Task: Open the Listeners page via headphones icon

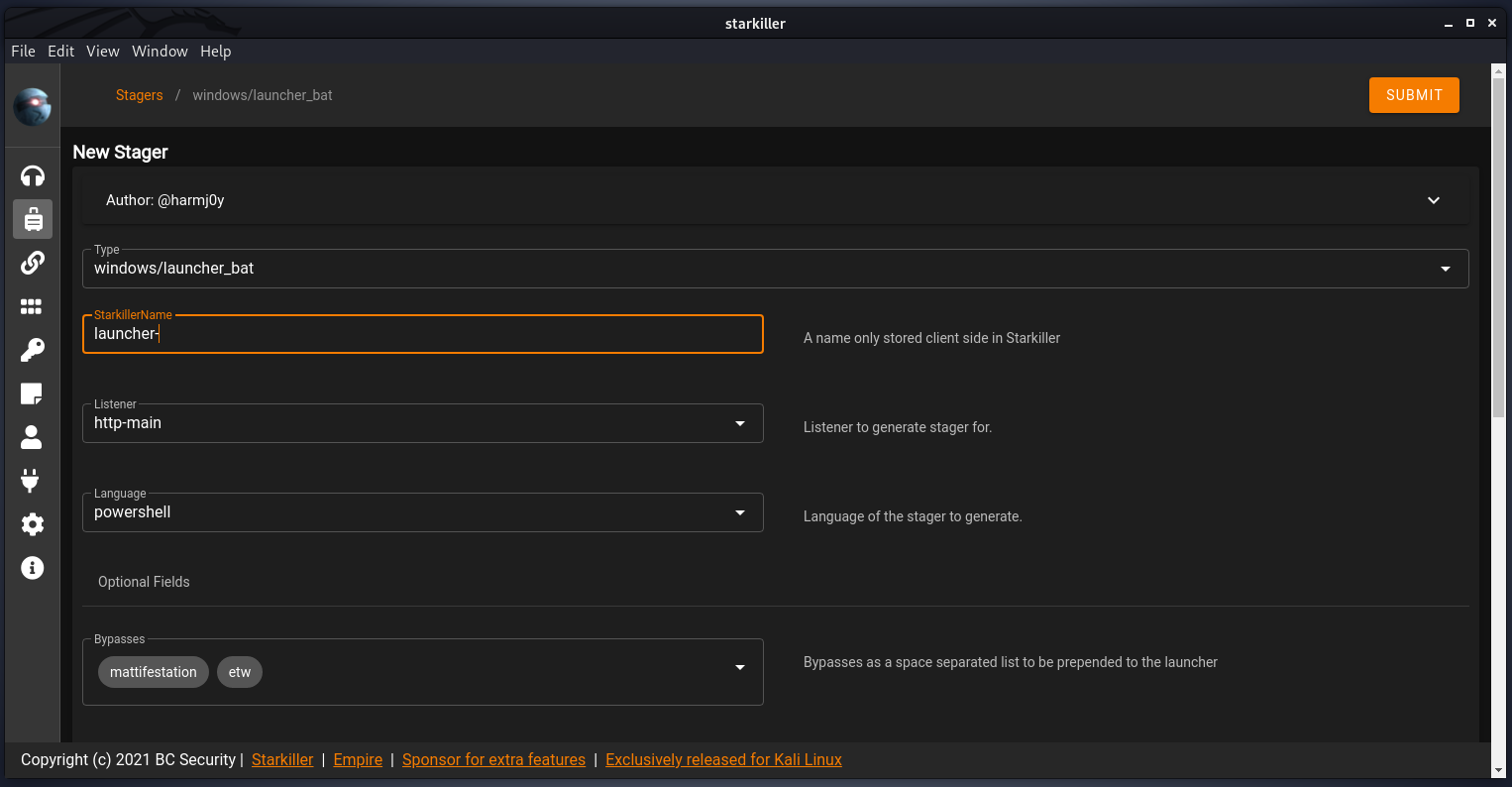Action: pyautogui.click(x=33, y=176)
